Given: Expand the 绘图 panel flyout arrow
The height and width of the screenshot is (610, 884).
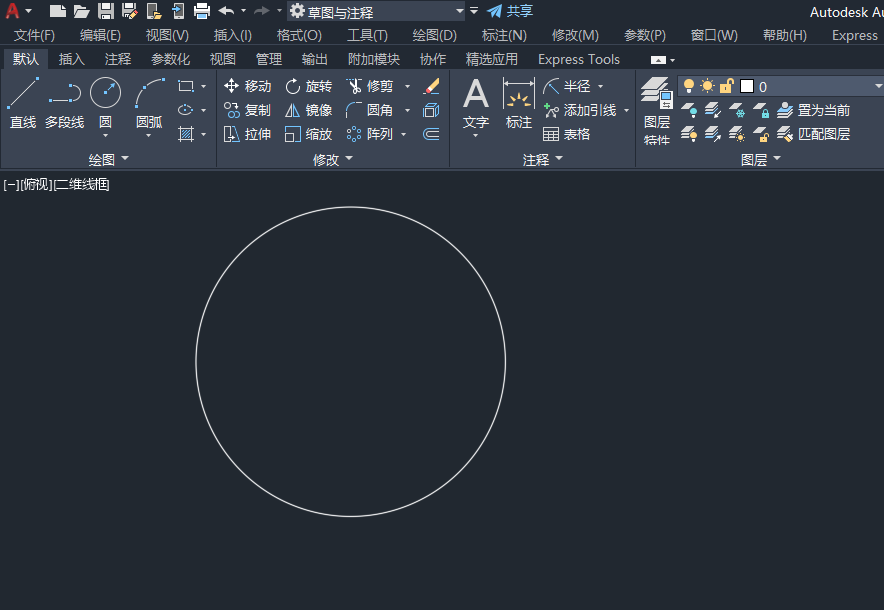Looking at the screenshot, I should (x=125, y=159).
